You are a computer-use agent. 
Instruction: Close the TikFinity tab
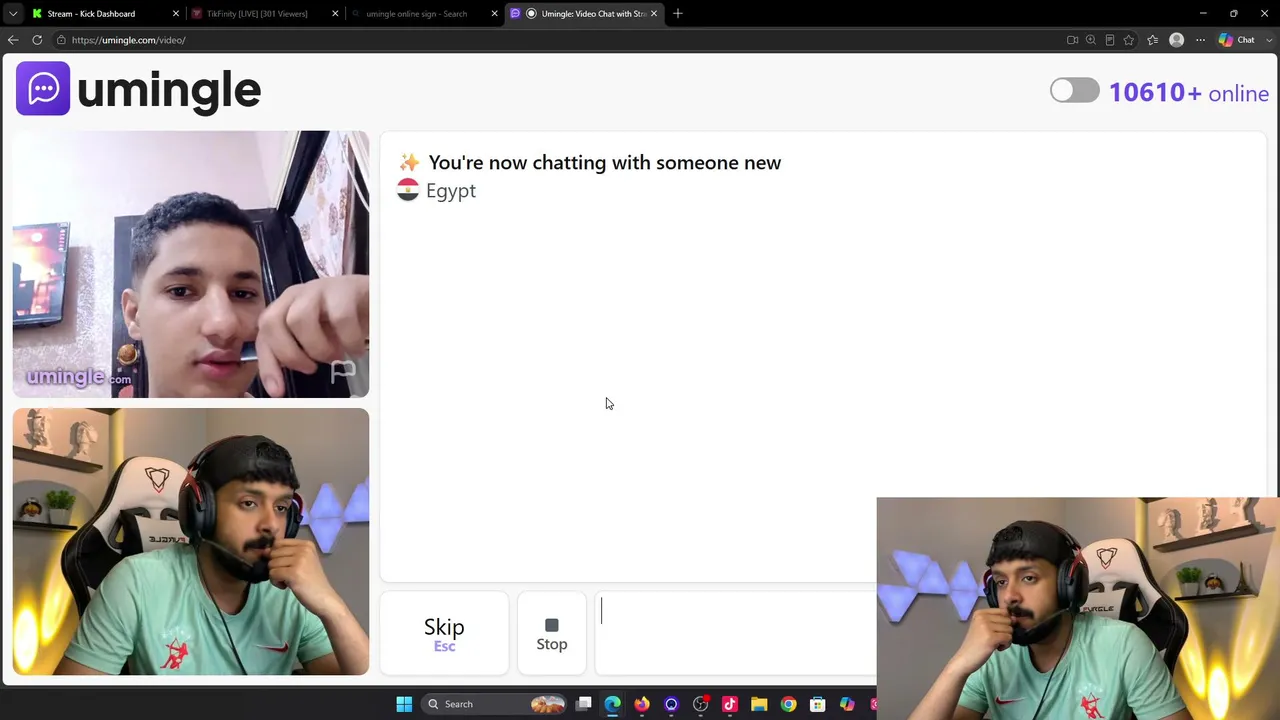tap(335, 14)
